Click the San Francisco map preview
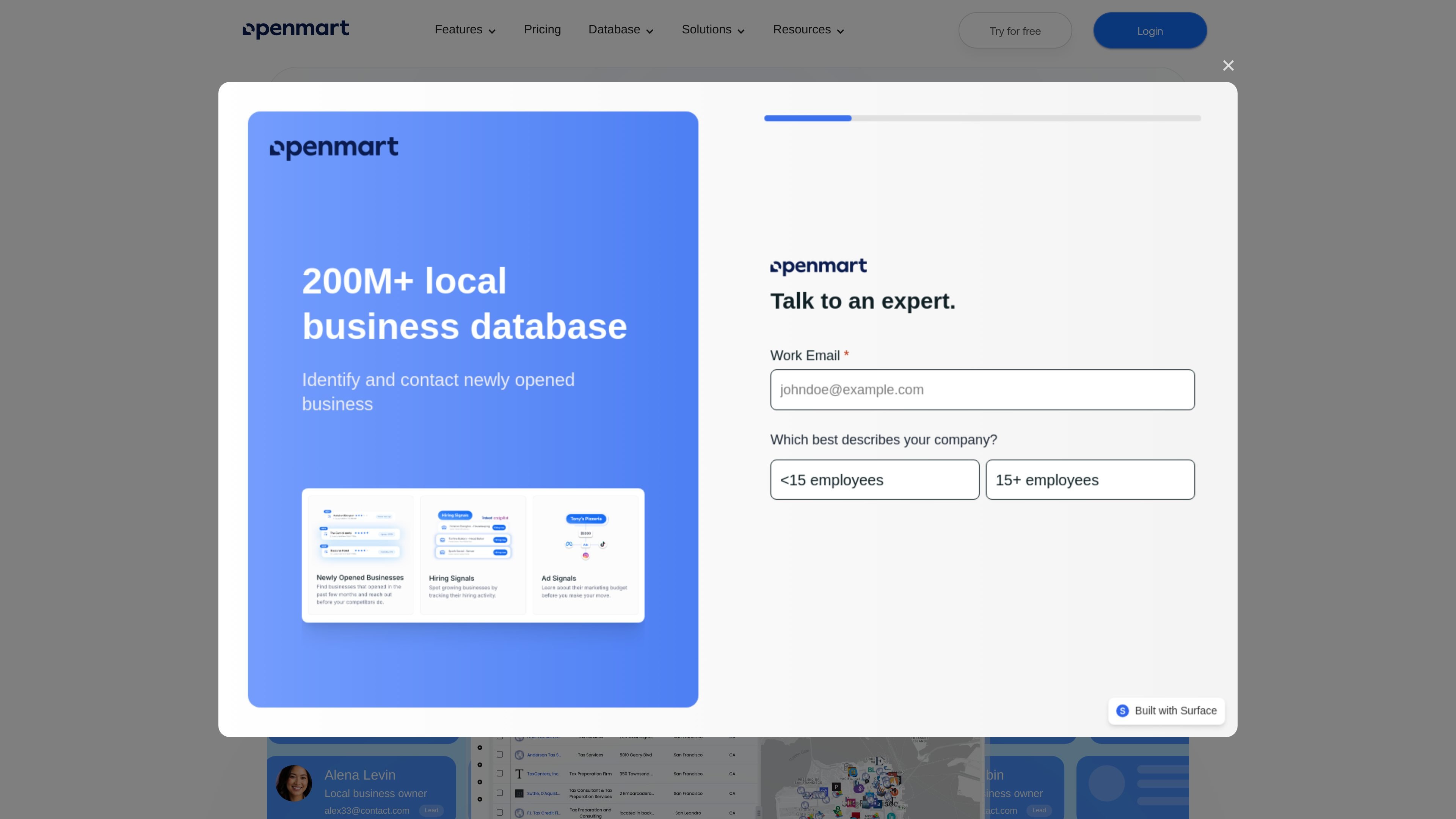 871,778
